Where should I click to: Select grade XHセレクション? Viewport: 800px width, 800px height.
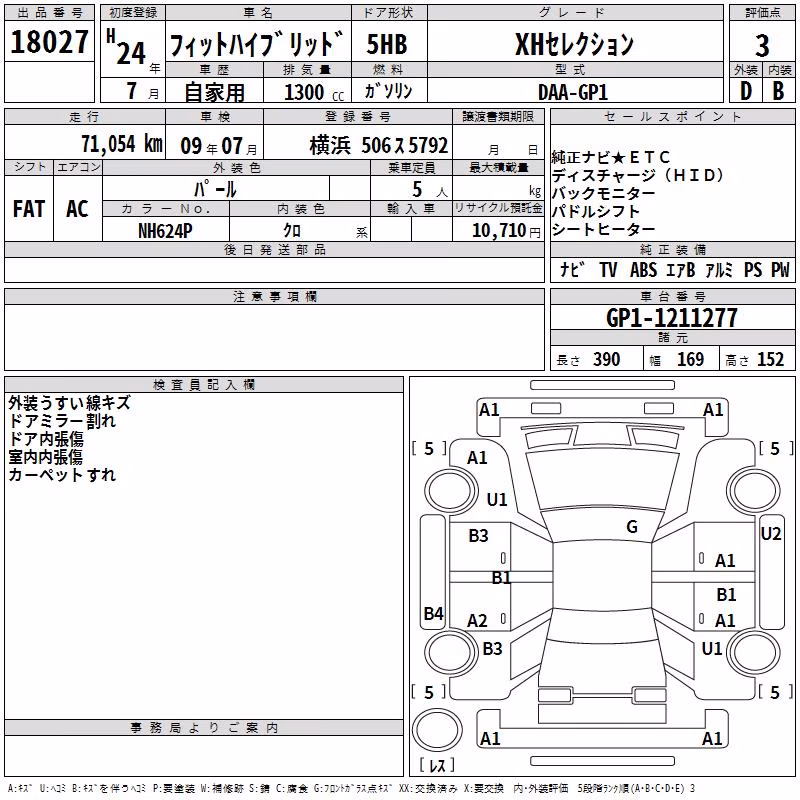(x=574, y=44)
